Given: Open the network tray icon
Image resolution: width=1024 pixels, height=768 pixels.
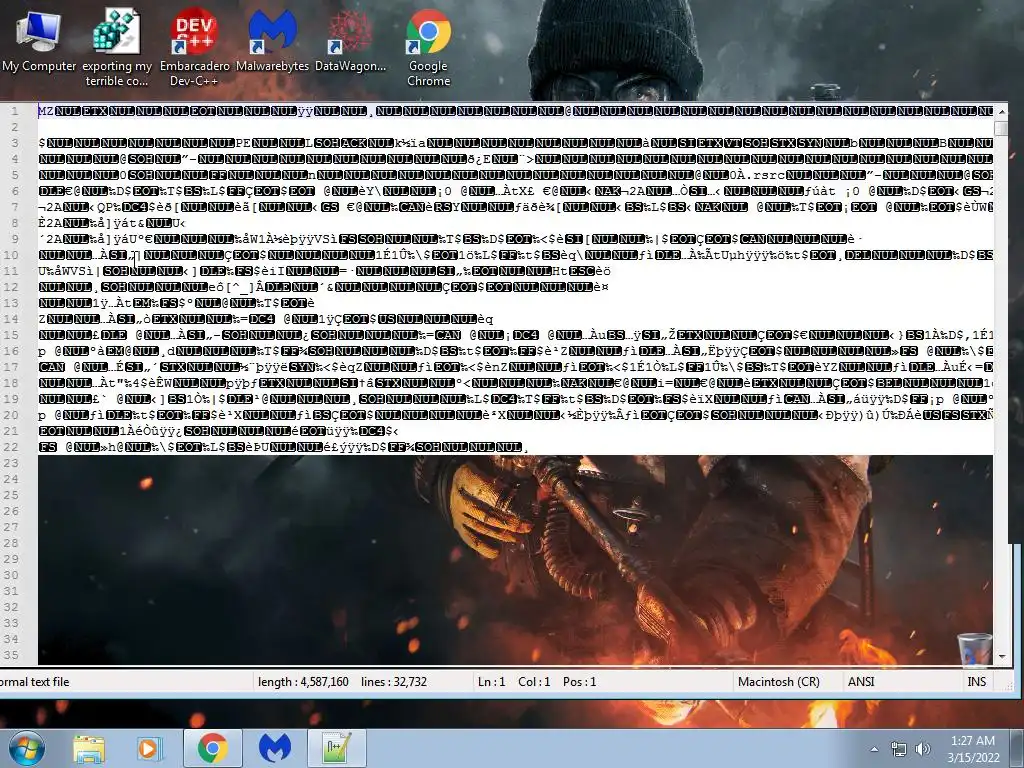Looking at the screenshot, I should [899, 749].
